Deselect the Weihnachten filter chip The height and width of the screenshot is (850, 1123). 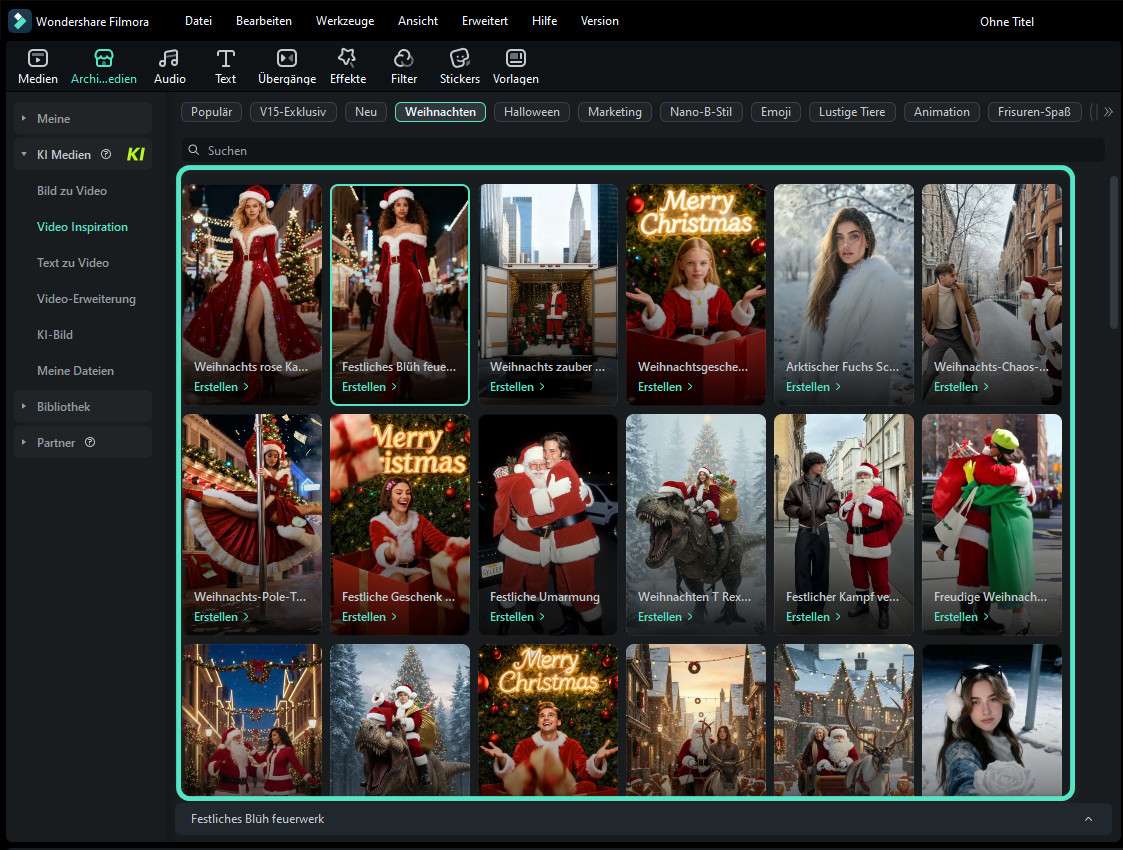[x=440, y=111]
